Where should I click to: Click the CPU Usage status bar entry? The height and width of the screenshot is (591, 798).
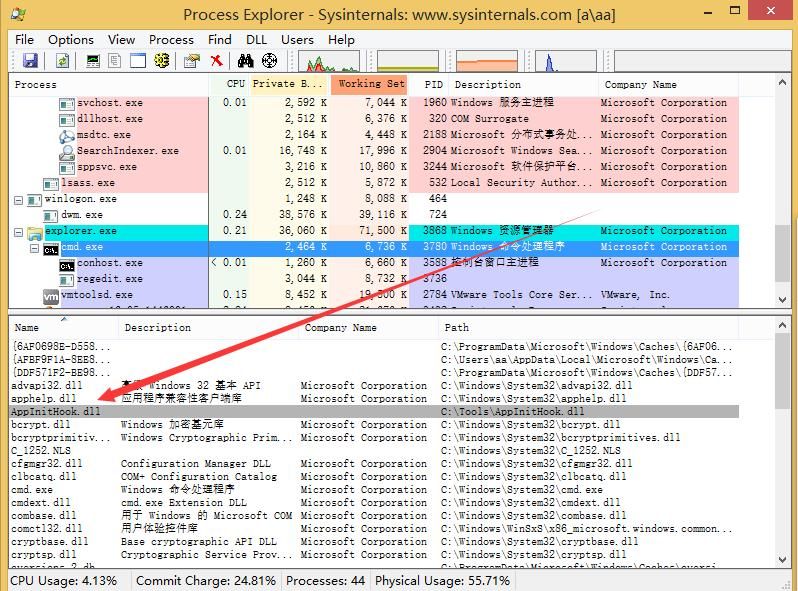(64, 581)
